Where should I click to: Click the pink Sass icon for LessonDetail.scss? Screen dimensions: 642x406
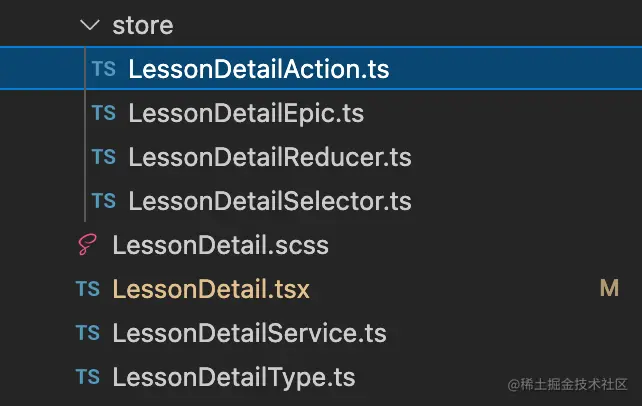tap(87, 245)
